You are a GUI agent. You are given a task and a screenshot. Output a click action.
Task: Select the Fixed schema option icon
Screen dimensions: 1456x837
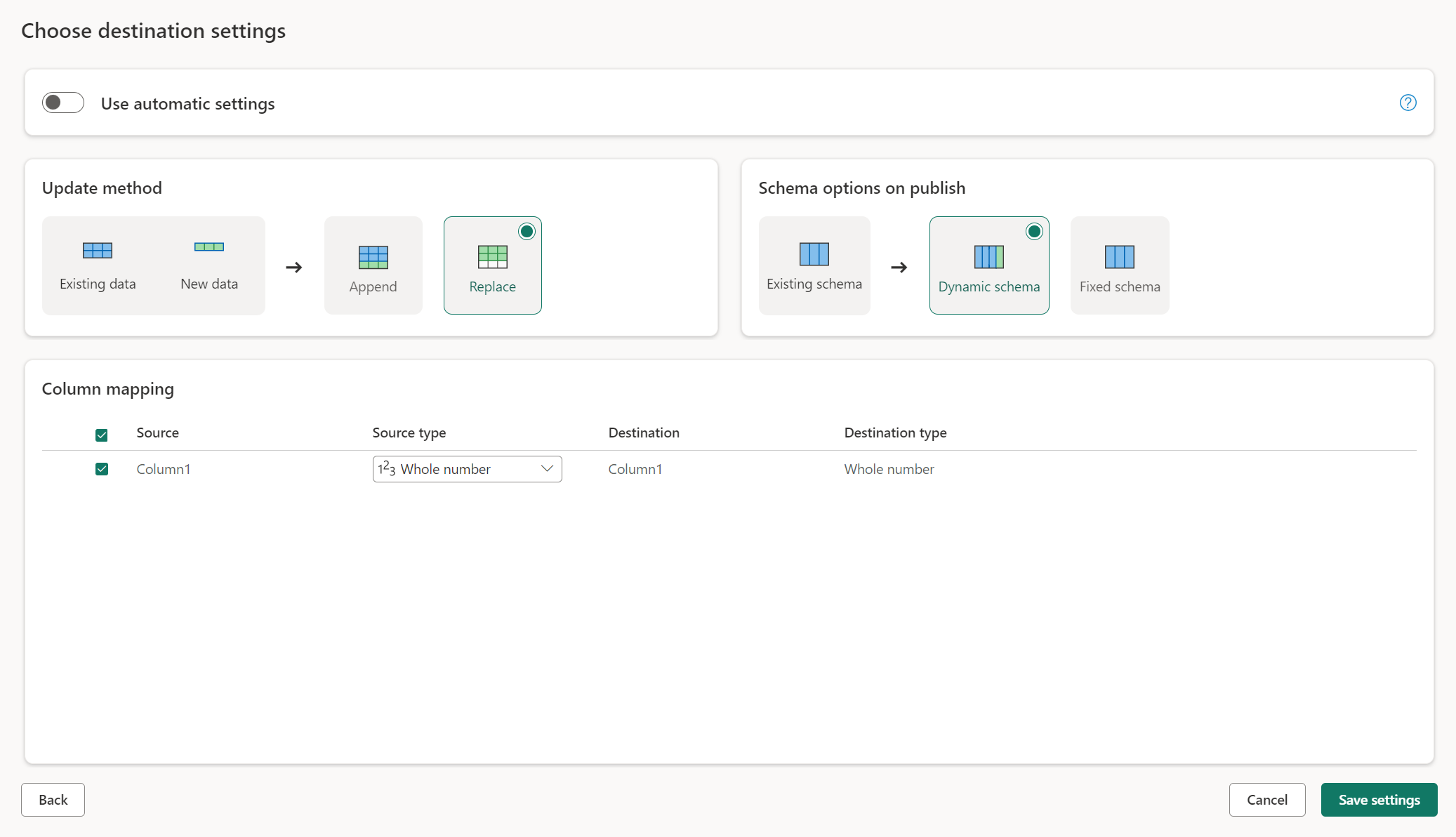click(1119, 256)
